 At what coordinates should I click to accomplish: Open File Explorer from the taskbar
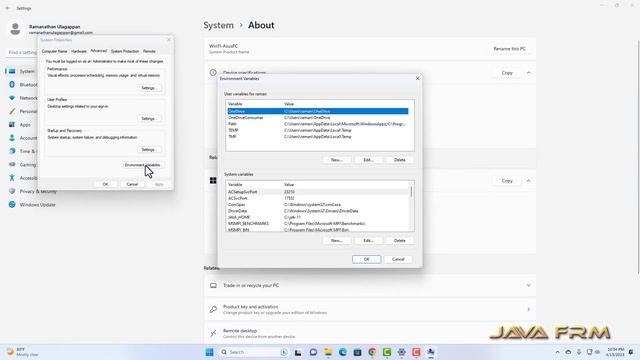(328, 352)
